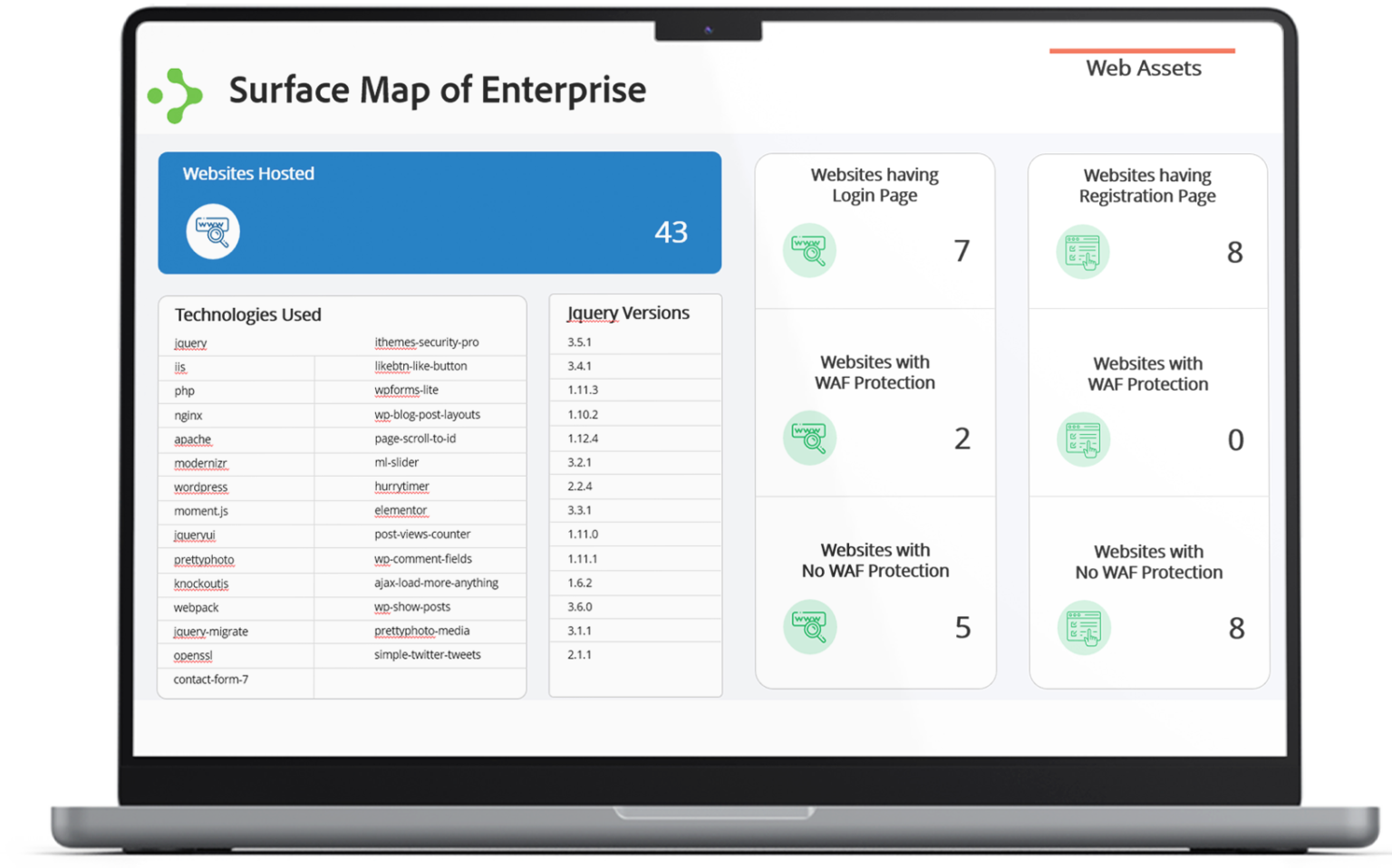Click the Websites Hosted count 43

pos(672,232)
